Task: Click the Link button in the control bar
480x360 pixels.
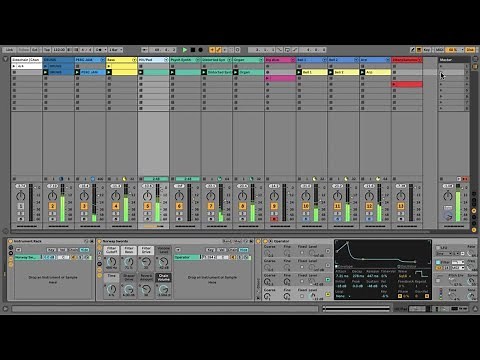Action: tap(9, 50)
